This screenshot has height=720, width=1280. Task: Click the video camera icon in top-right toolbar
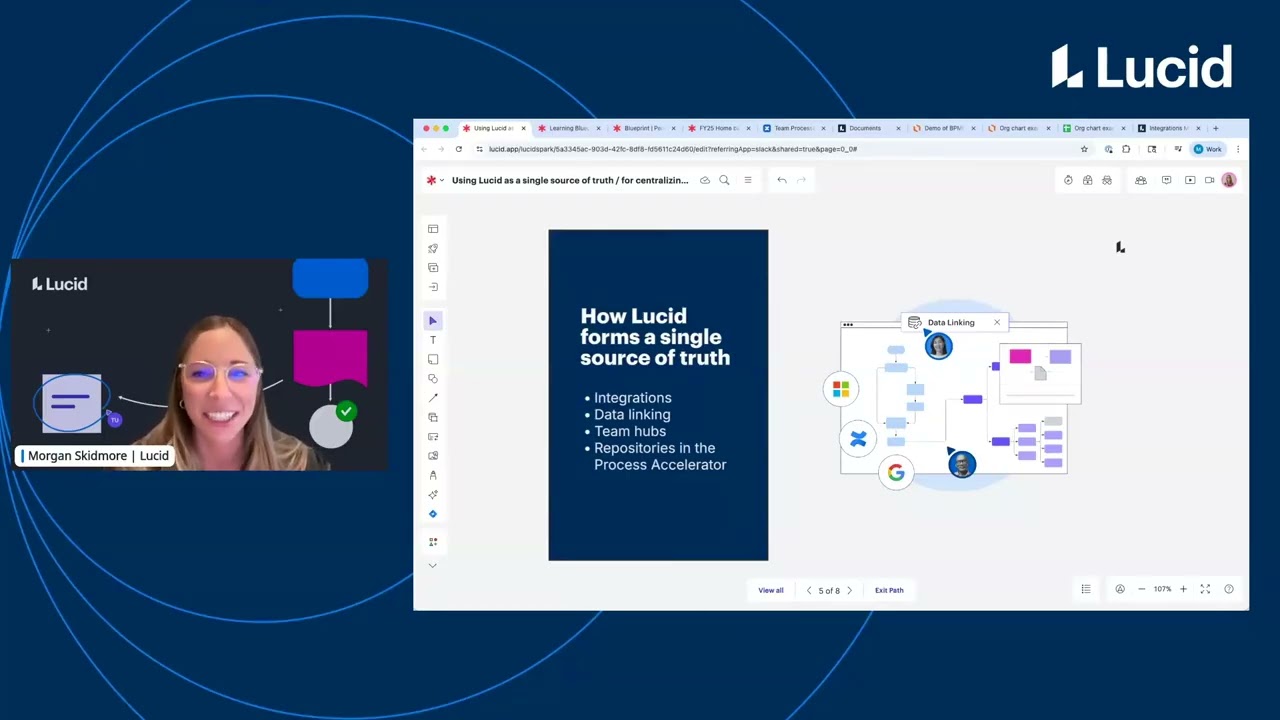point(1210,180)
